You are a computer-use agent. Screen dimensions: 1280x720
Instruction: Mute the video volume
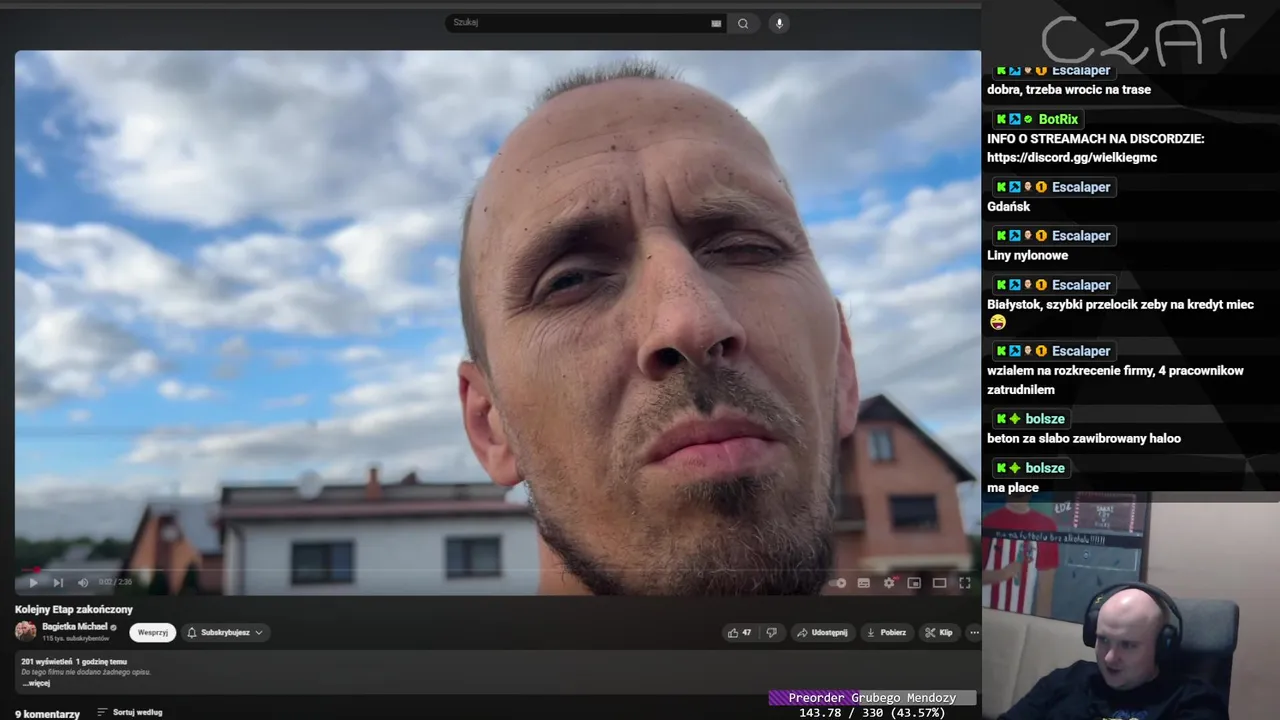point(83,582)
